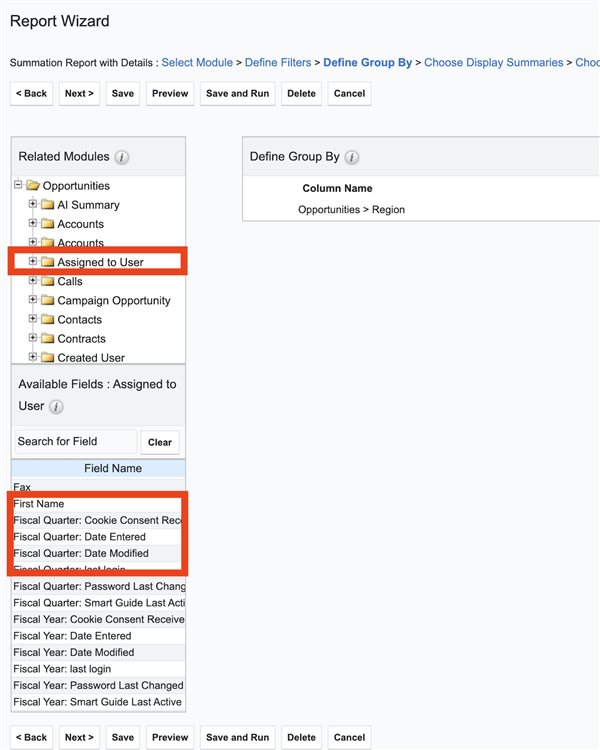Click the info icon beside Related Modules
This screenshot has height=750, width=600.
(122, 158)
